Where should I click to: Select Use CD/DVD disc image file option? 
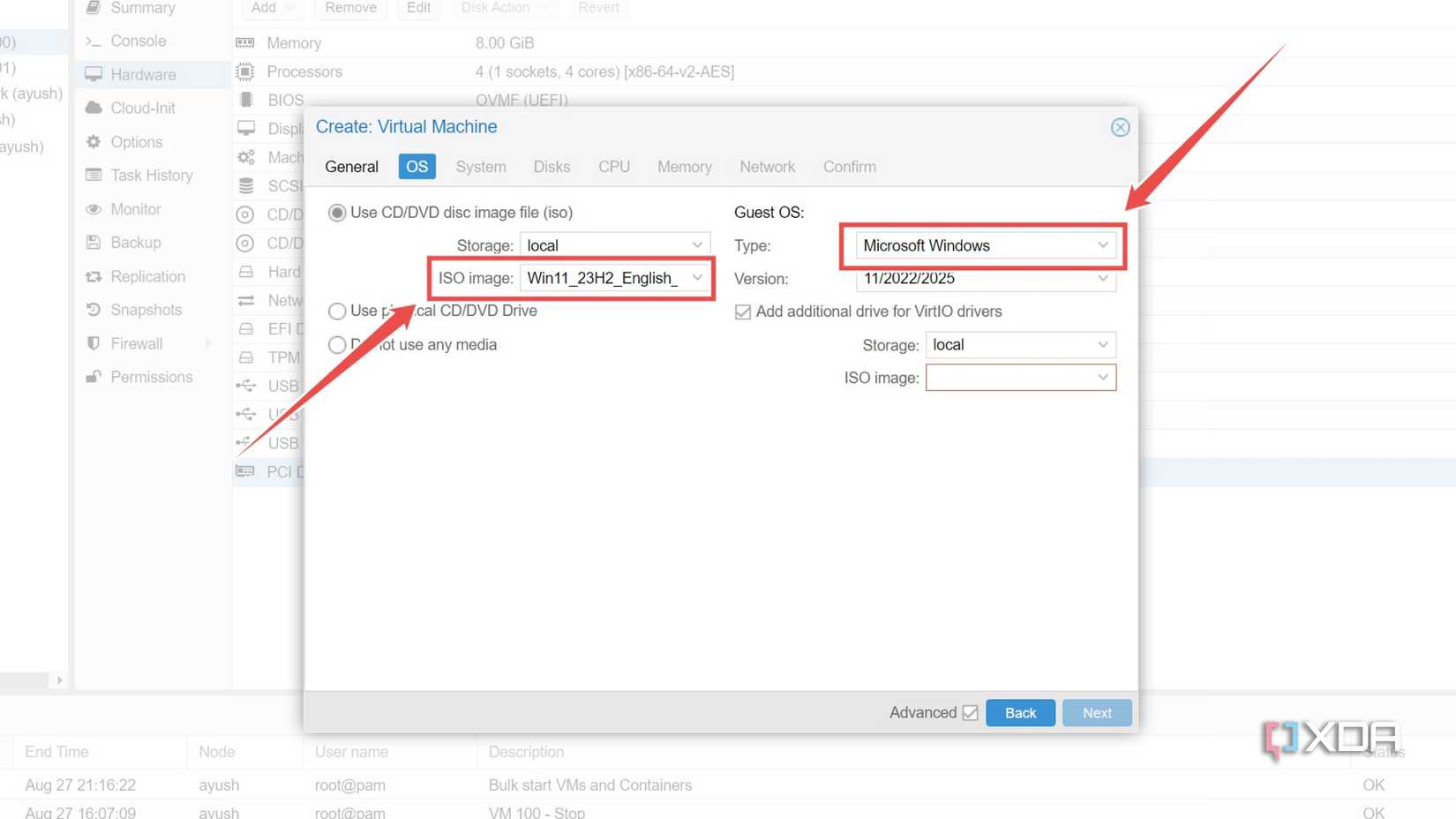click(337, 213)
